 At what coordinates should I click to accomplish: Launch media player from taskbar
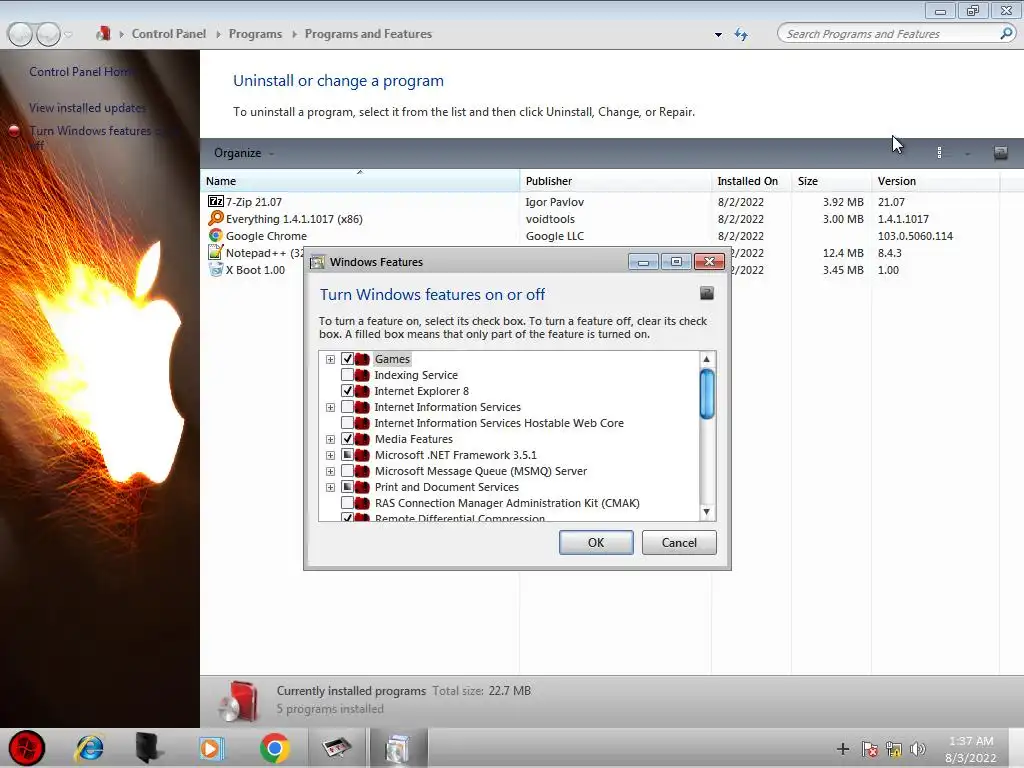click(211, 748)
